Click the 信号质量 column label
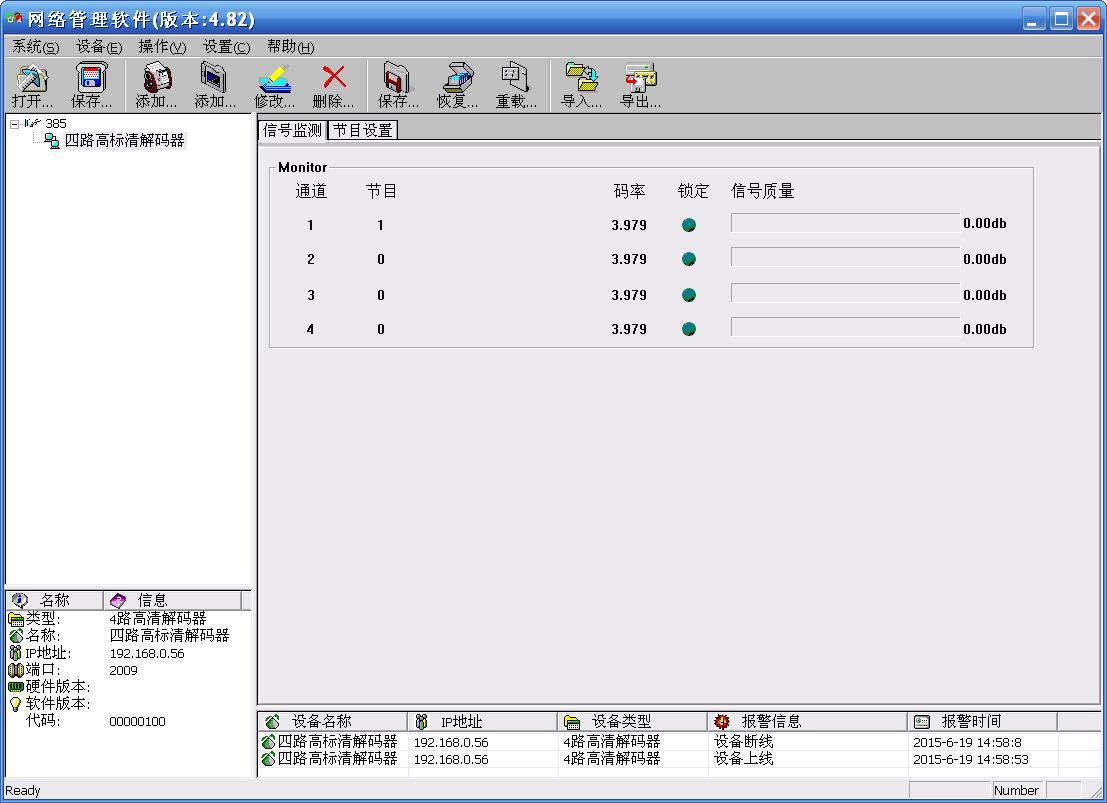 (x=762, y=191)
